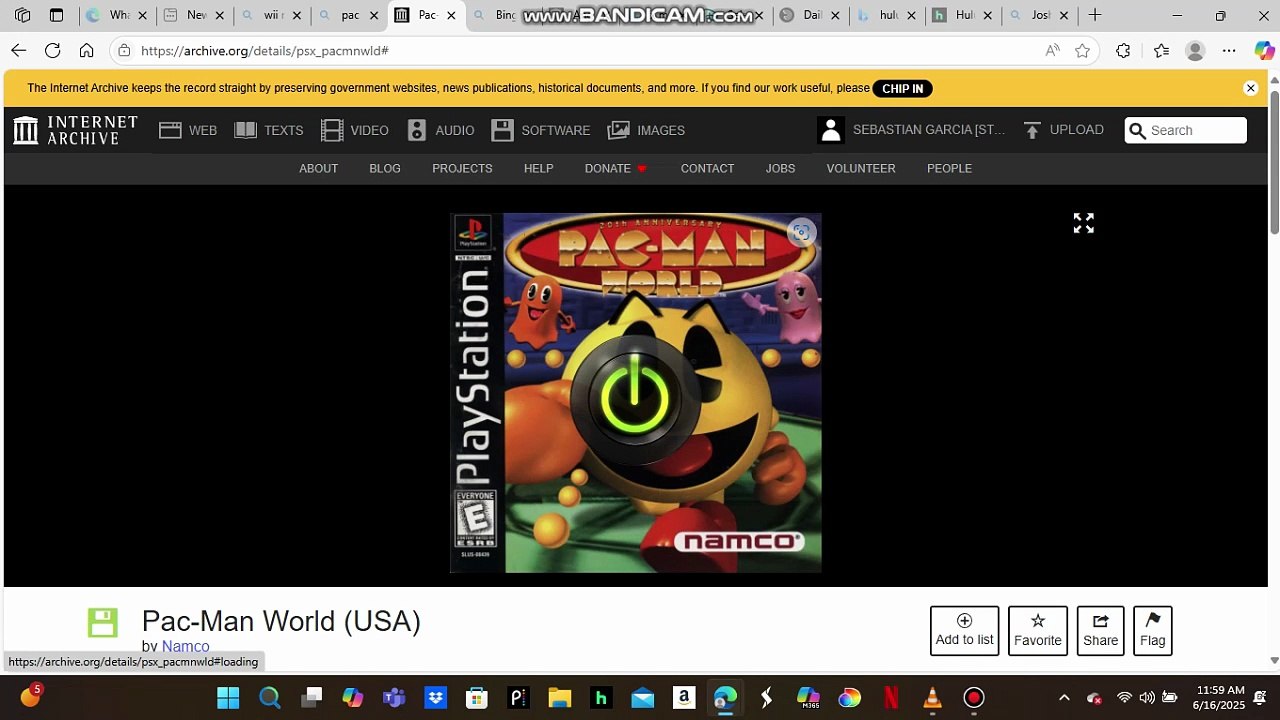Open the Favorites list icon in the toolbar

click(1161, 50)
